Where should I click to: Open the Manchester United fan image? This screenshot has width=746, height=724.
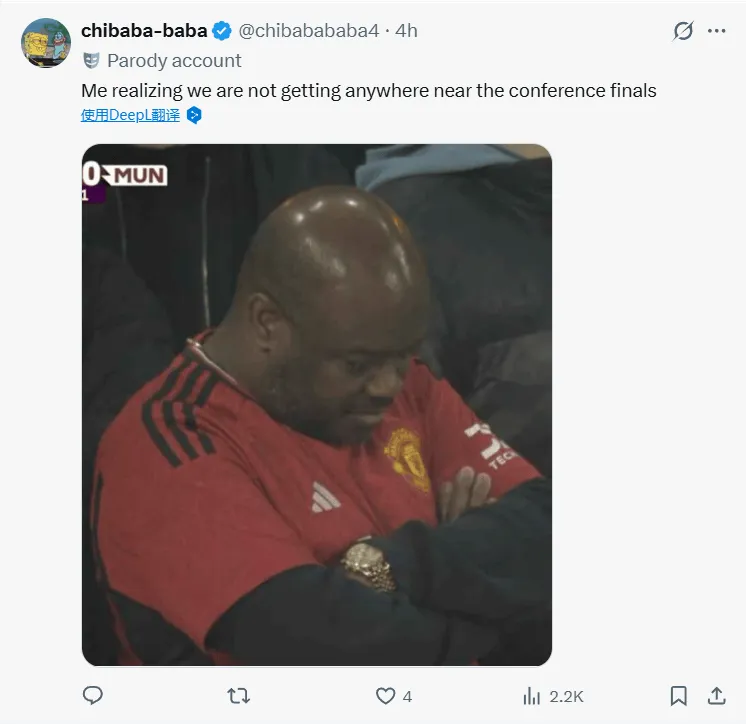[x=317, y=405]
